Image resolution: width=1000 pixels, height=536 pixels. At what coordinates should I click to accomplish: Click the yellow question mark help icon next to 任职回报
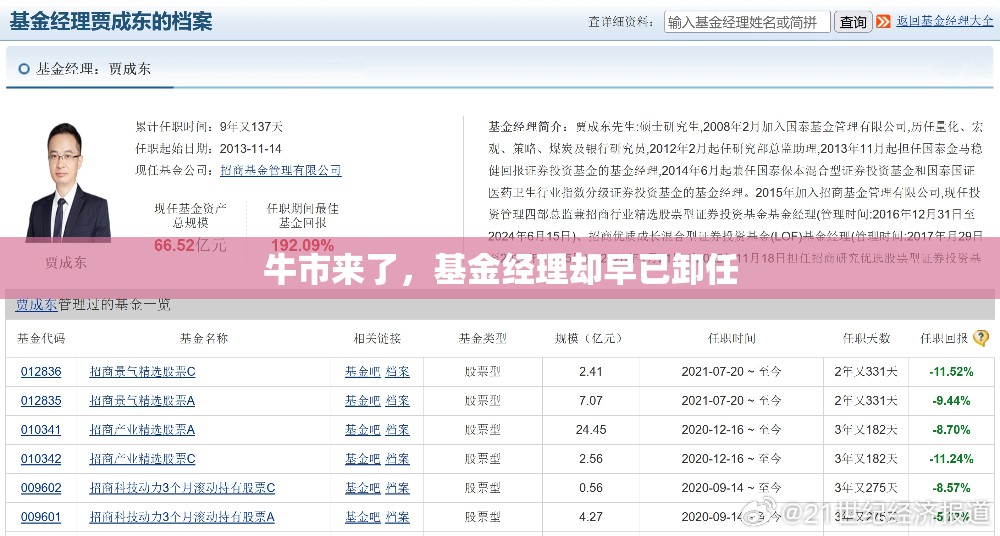coord(981,338)
